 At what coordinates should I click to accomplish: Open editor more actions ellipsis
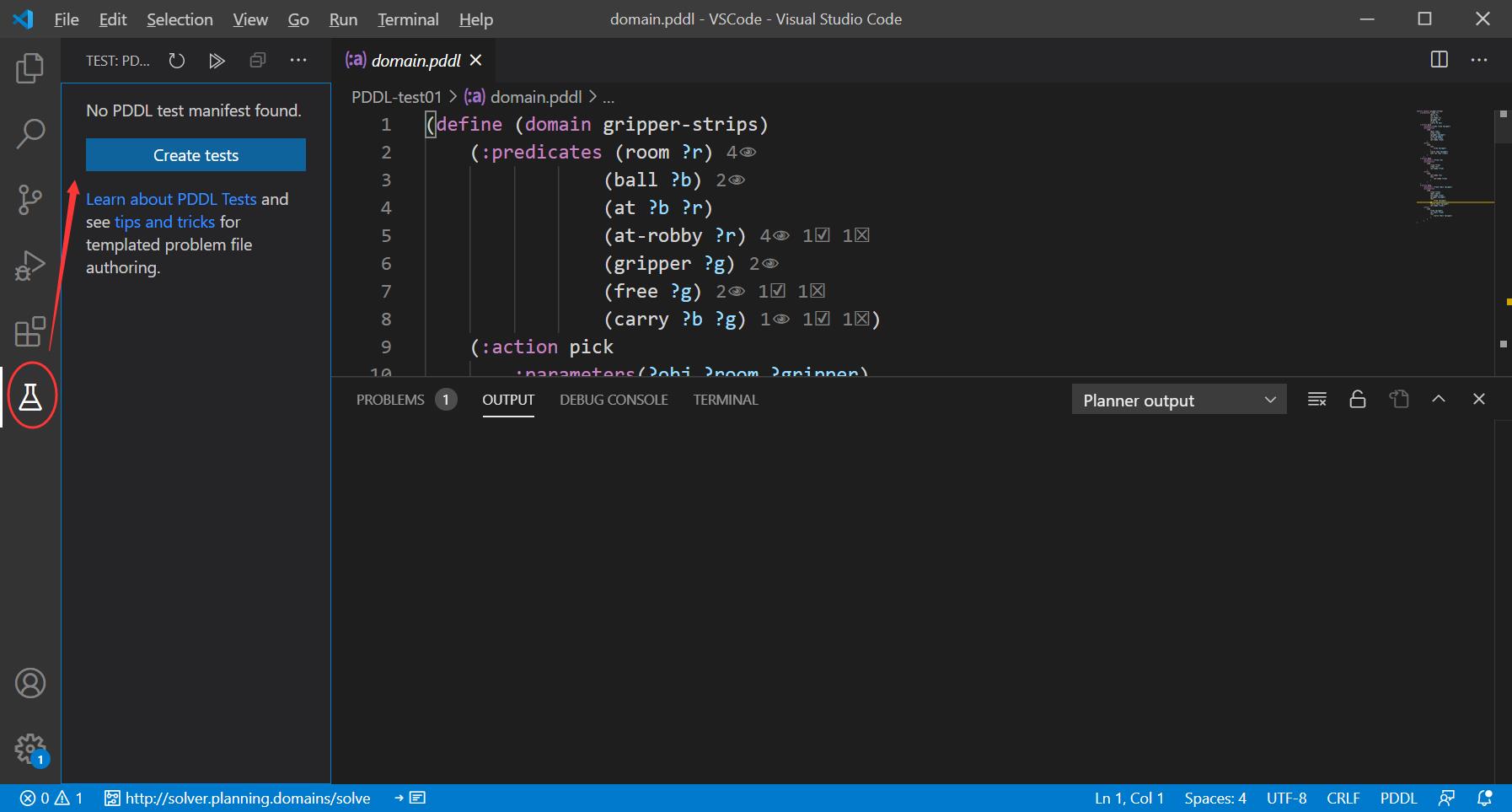[x=1479, y=60]
